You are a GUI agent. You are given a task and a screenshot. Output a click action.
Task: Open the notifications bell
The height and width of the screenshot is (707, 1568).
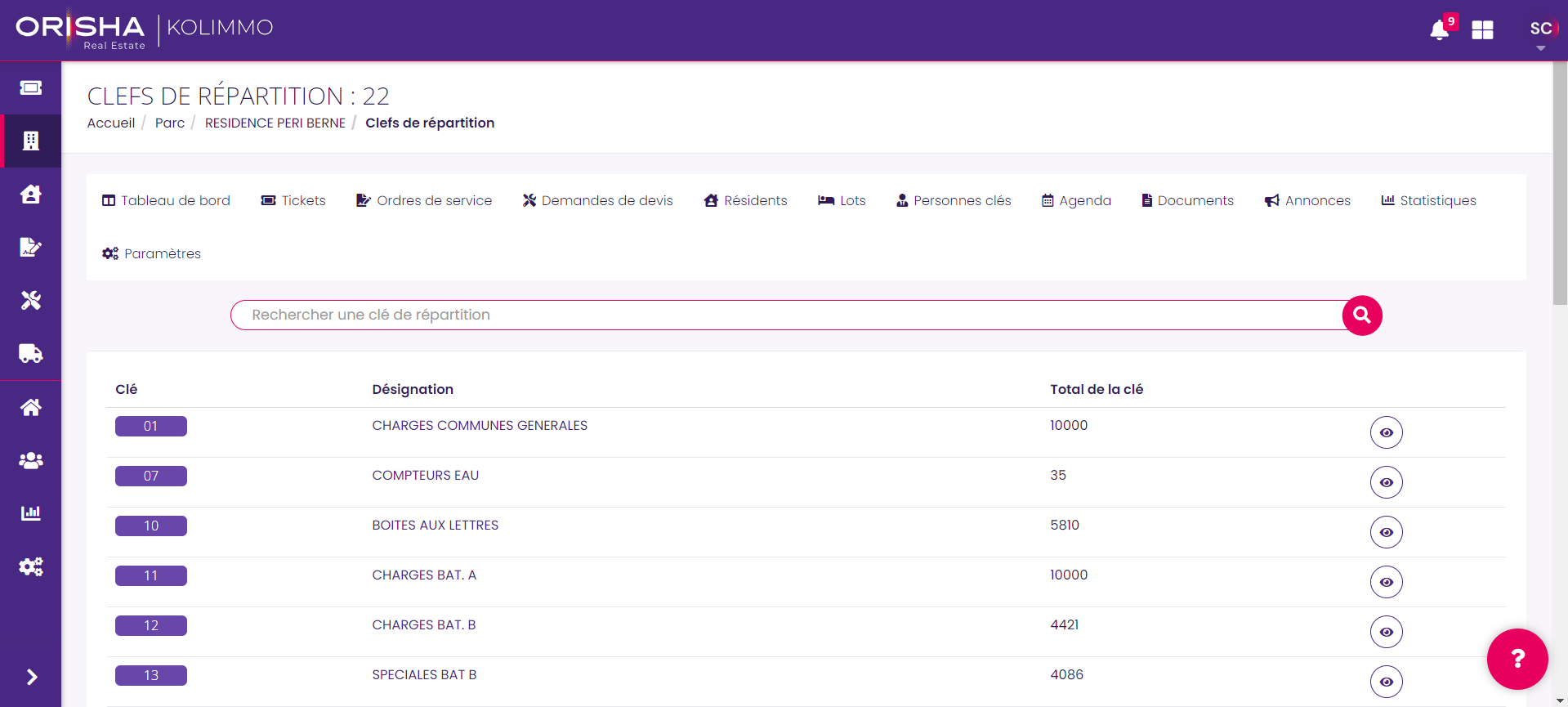(1440, 30)
